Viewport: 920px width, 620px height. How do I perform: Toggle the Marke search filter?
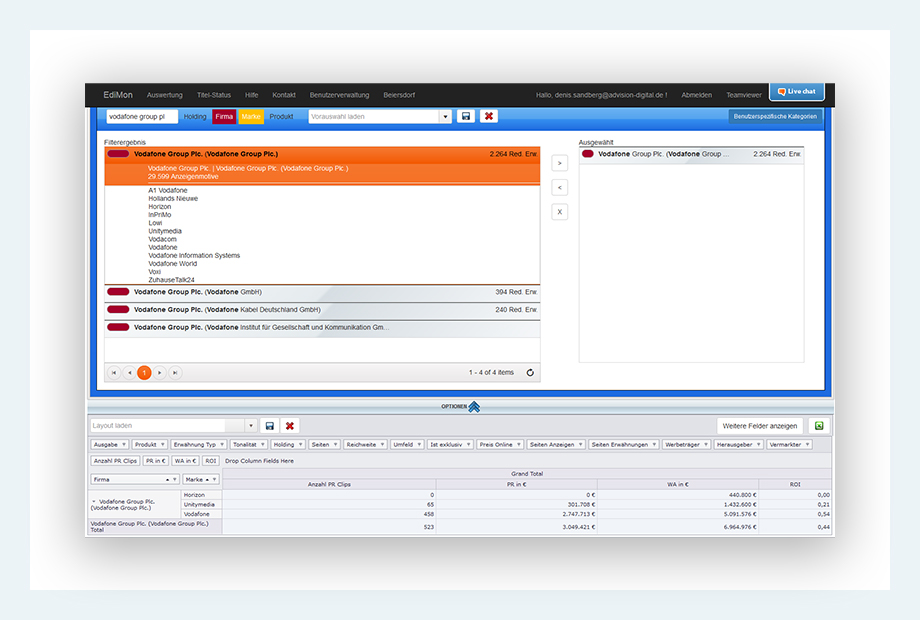pos(251,117)
